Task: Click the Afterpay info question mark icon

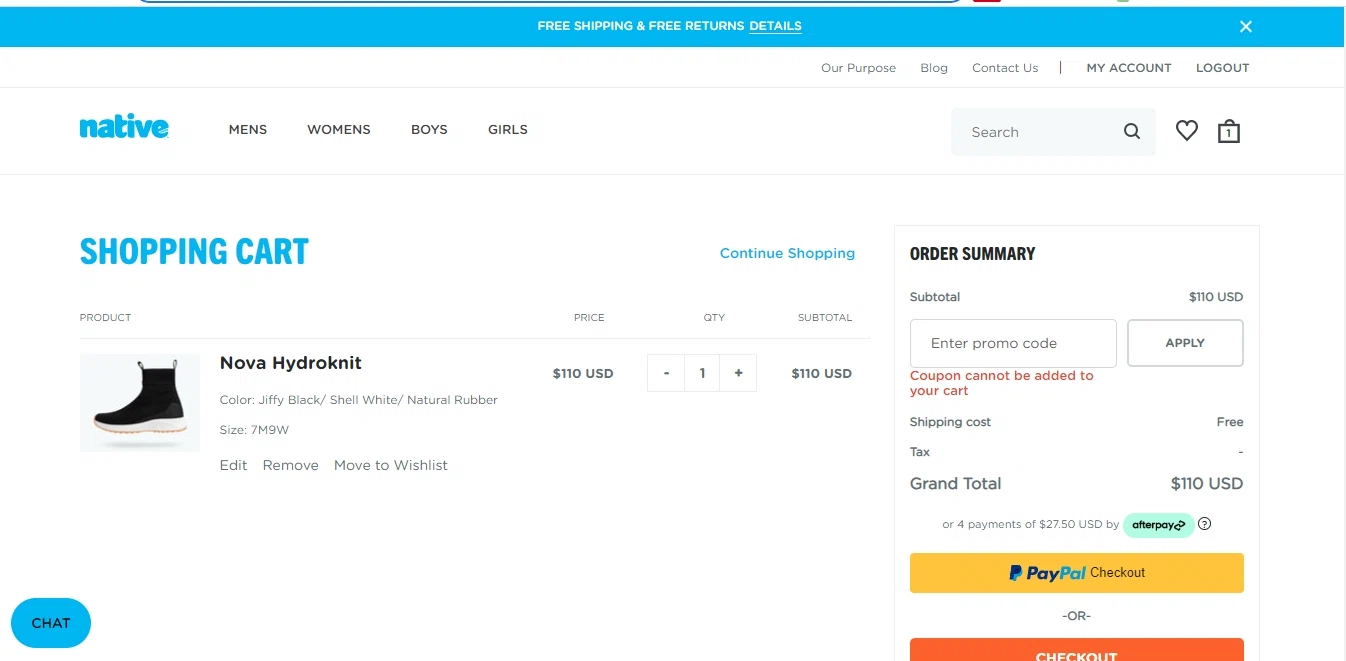Action: point(1205,523)
